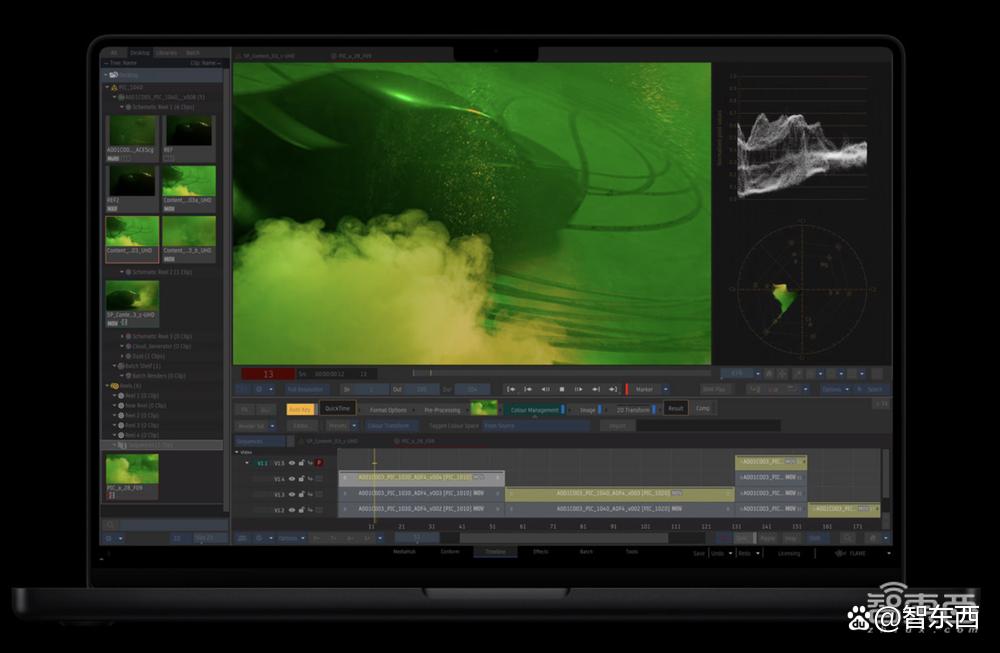Click the gear icon under the timeline tracks
Screen dimensions: 1000x653
click(259, 538)
